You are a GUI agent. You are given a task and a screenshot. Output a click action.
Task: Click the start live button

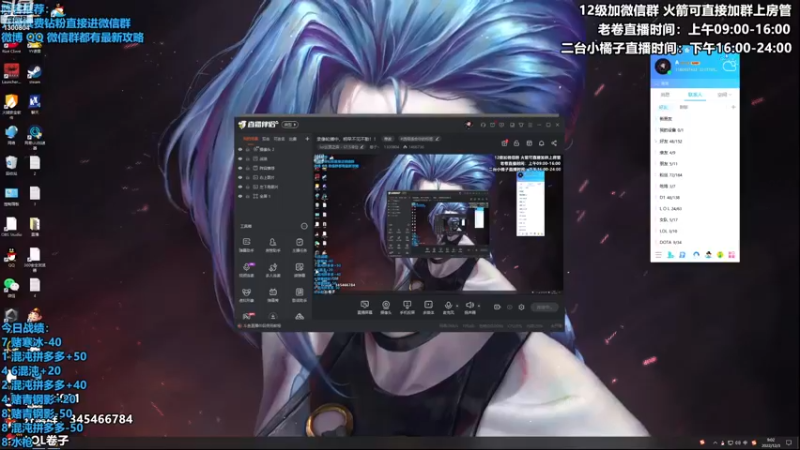click(x=544, y=307)
